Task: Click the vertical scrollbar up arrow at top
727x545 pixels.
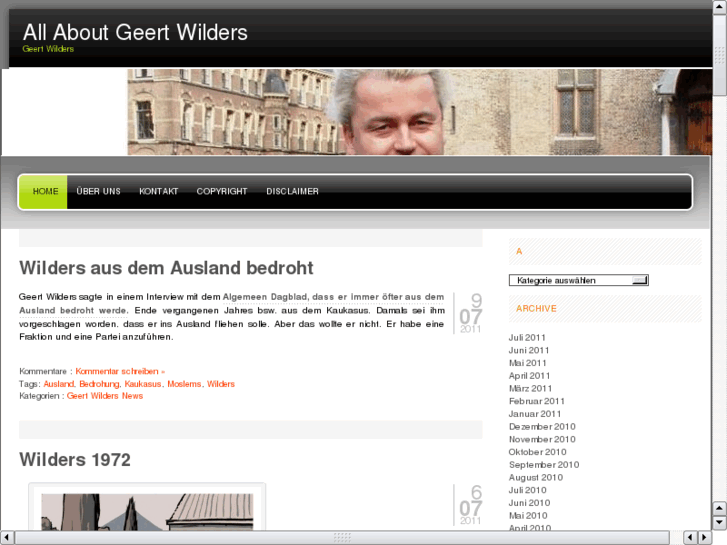Action: [719, 7]
